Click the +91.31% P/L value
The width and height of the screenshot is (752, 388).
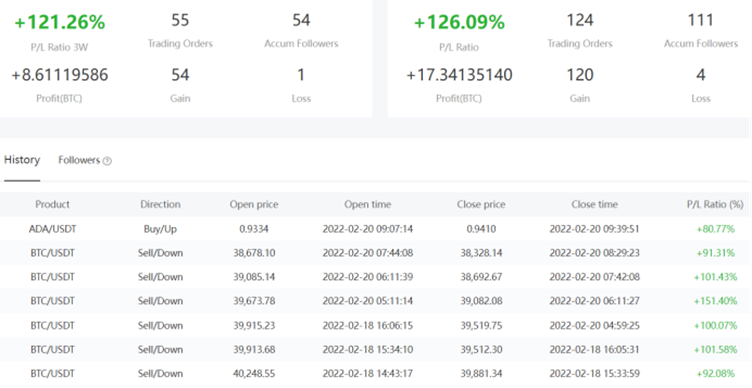715,253
